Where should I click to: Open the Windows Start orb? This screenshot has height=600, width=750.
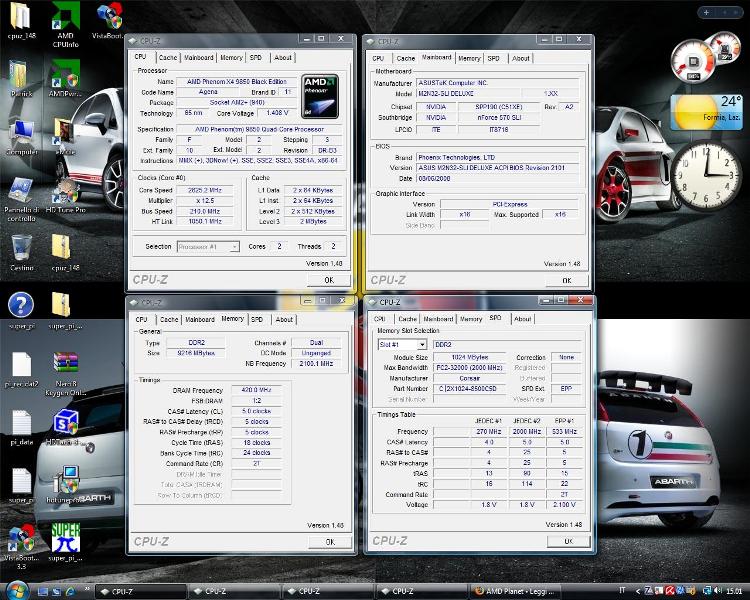[16, 590]
